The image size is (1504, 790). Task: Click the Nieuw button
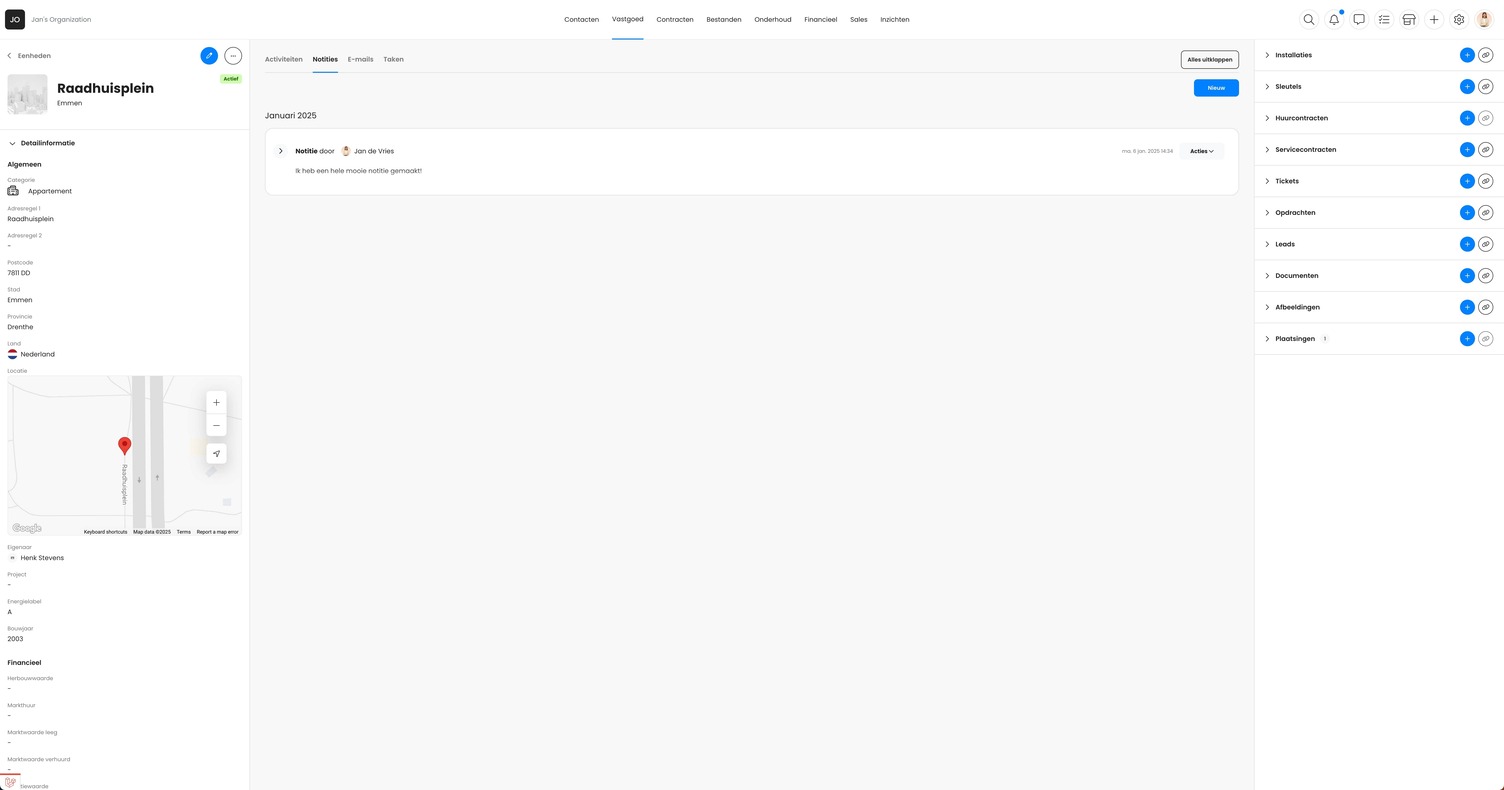pyautogui.click(x=1216, y=88)
